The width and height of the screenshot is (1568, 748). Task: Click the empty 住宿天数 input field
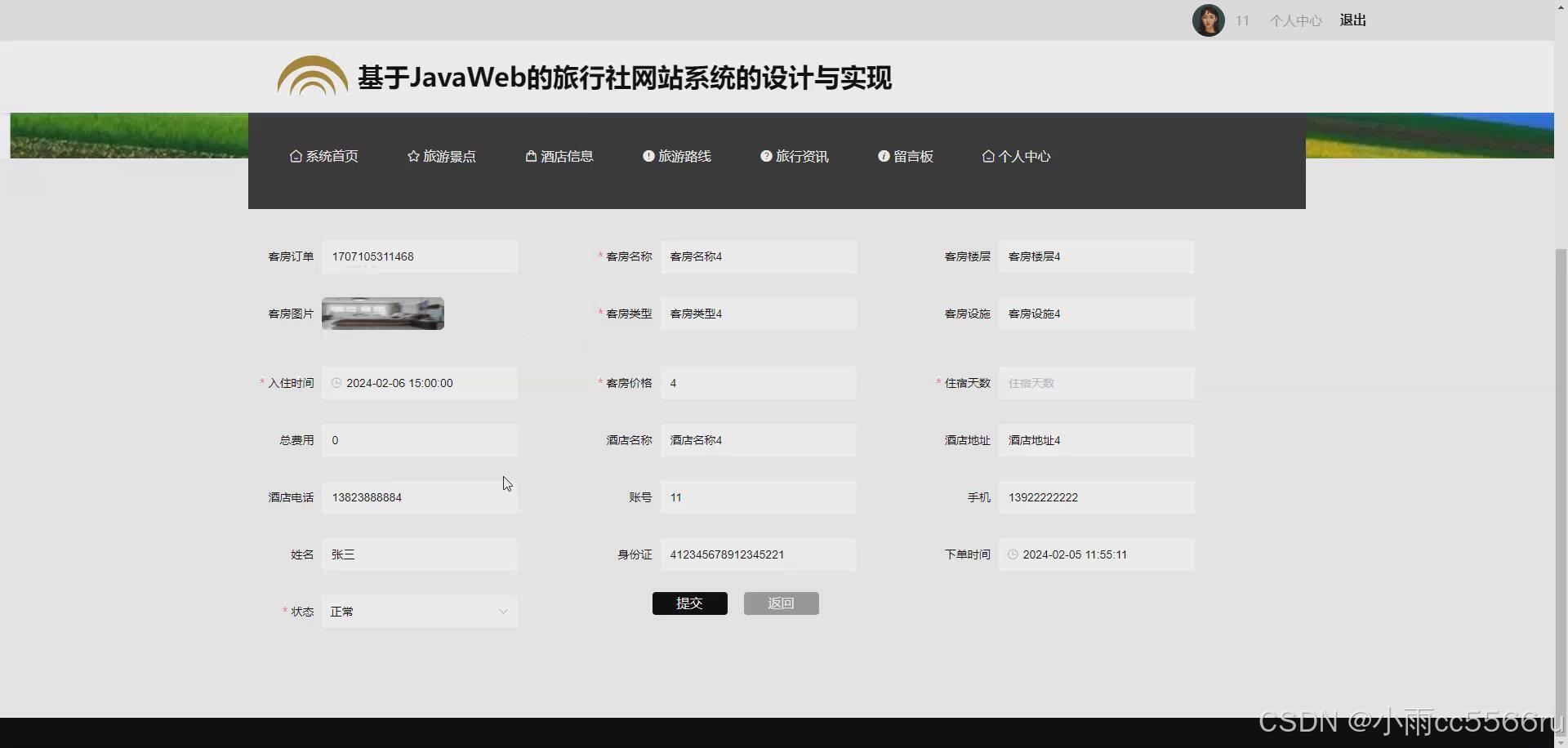[1097, 382]
